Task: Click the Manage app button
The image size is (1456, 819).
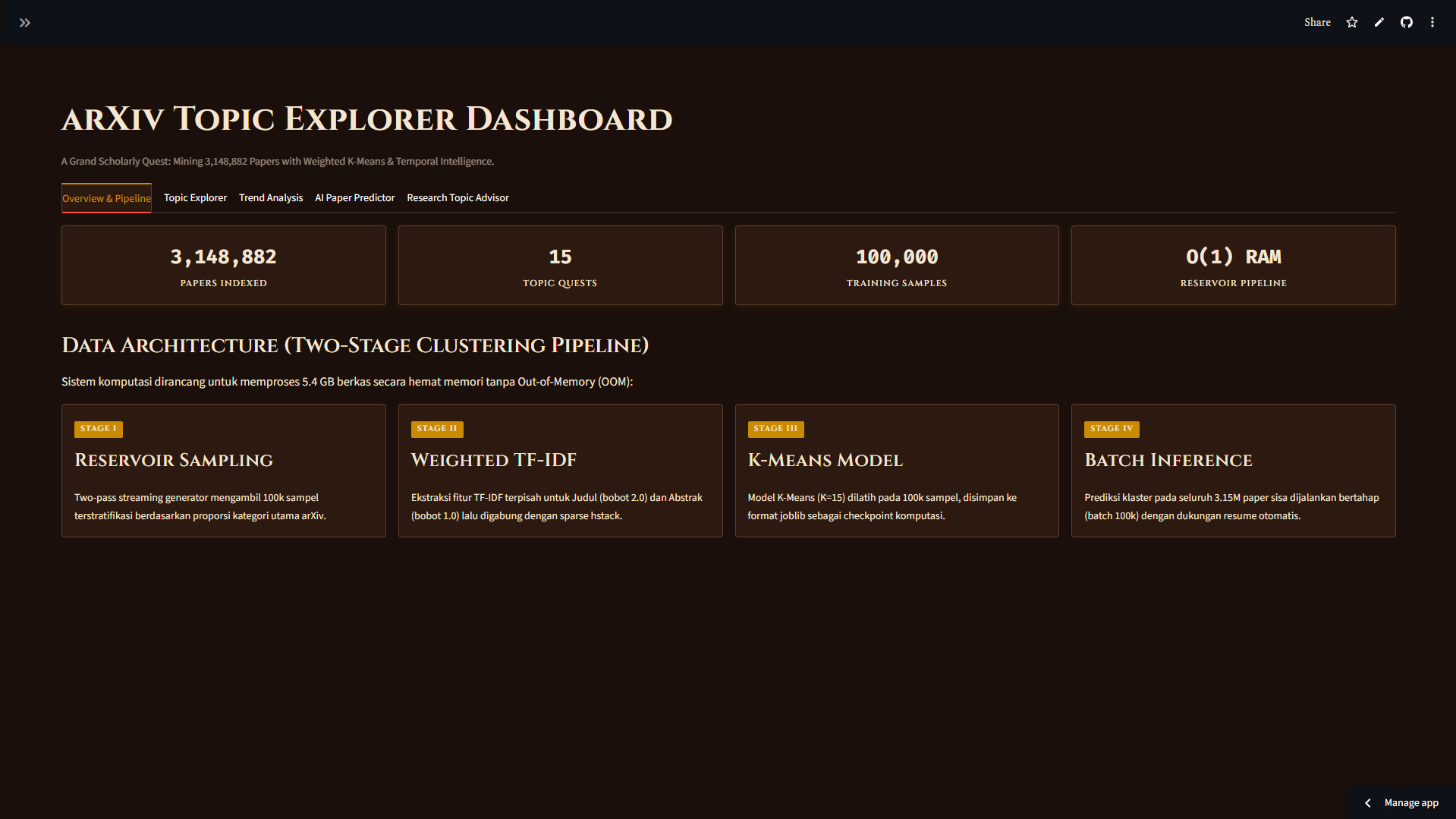Action: (1401, 803)
